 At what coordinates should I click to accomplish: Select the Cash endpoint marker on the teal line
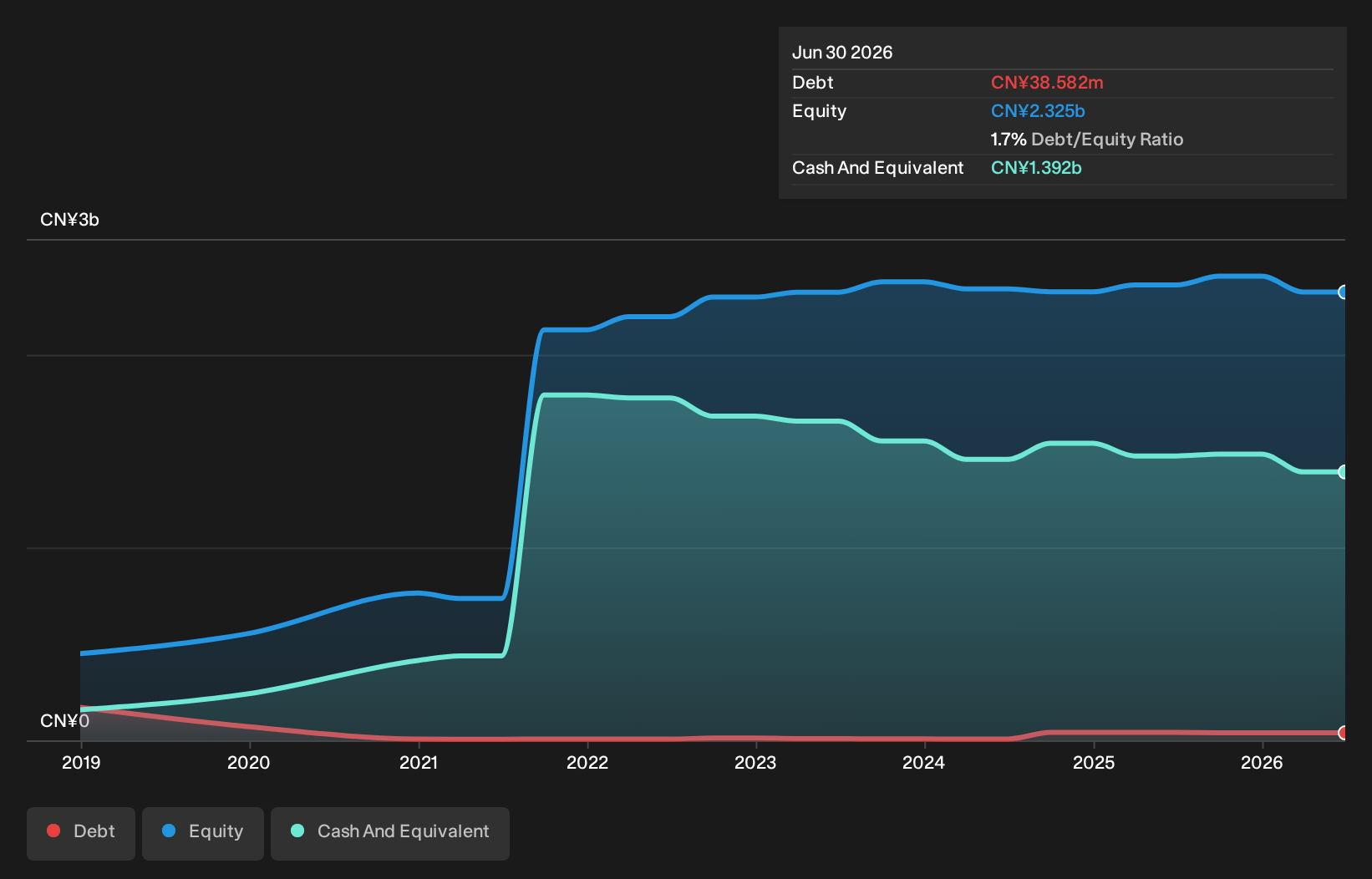point(1344,472)
